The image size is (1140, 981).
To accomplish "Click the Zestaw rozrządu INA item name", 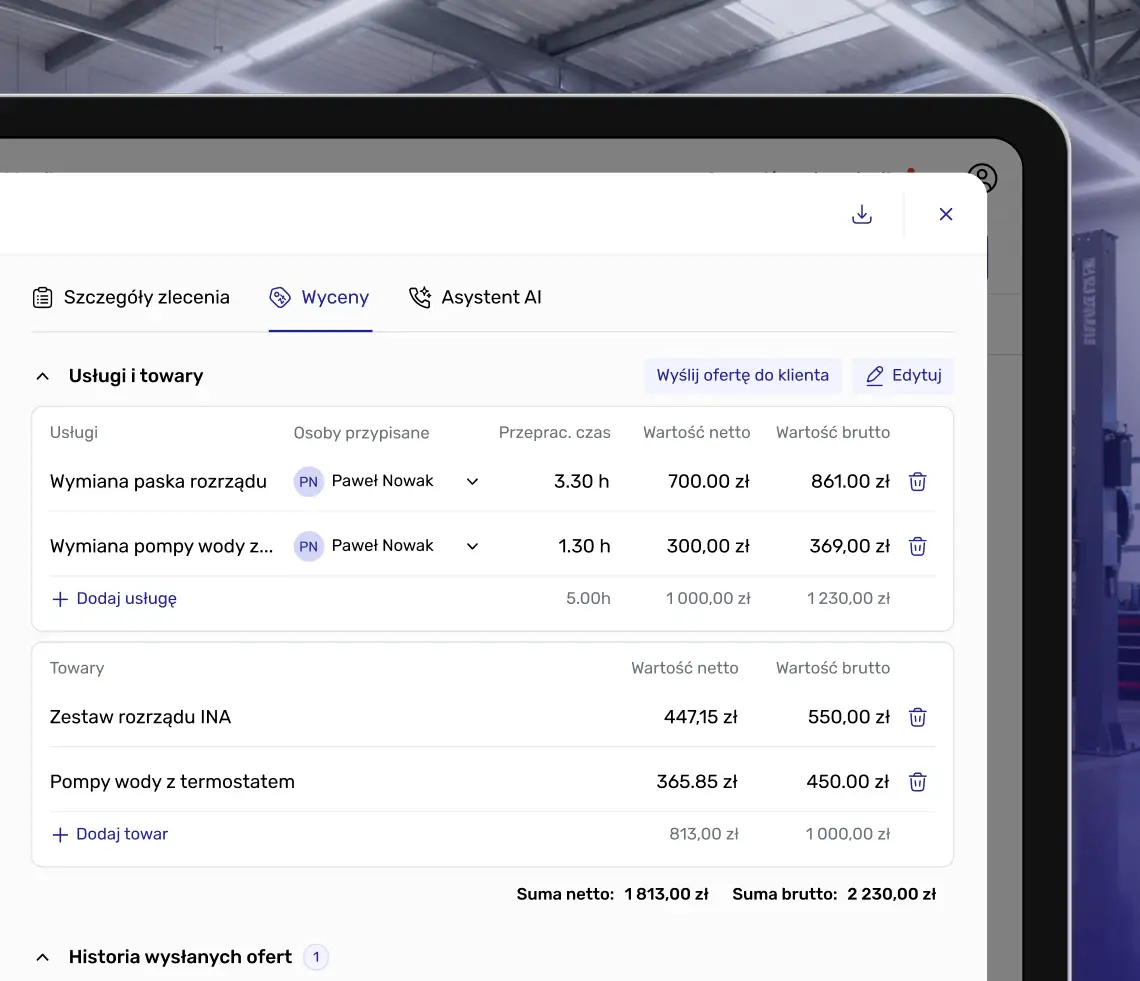I will (x=140, y=717).
